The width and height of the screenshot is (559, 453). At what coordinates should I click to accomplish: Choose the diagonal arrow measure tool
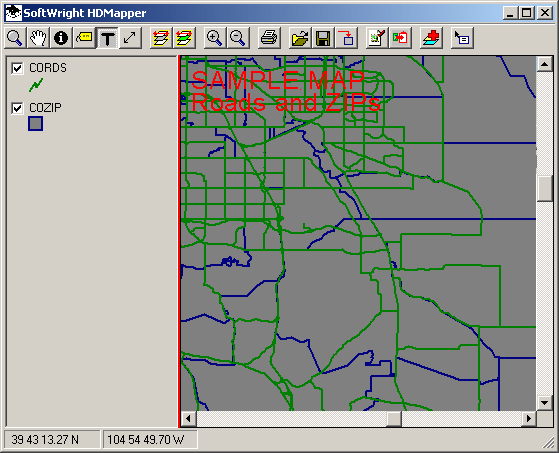(130, 38)
